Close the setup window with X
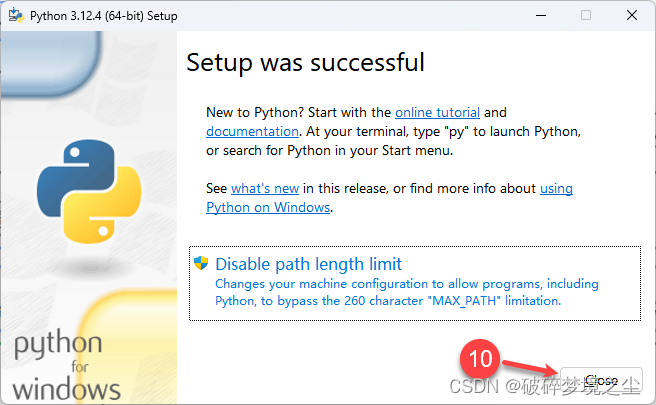This screenshot has width=656, height=405. pos(632,15)
